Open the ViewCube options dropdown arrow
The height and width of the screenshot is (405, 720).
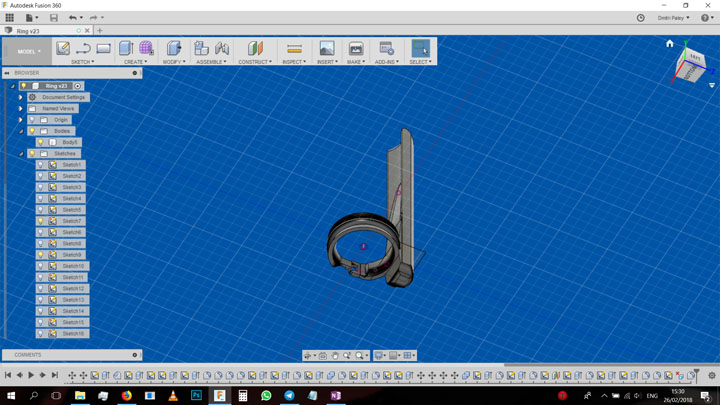coord(712,85)
